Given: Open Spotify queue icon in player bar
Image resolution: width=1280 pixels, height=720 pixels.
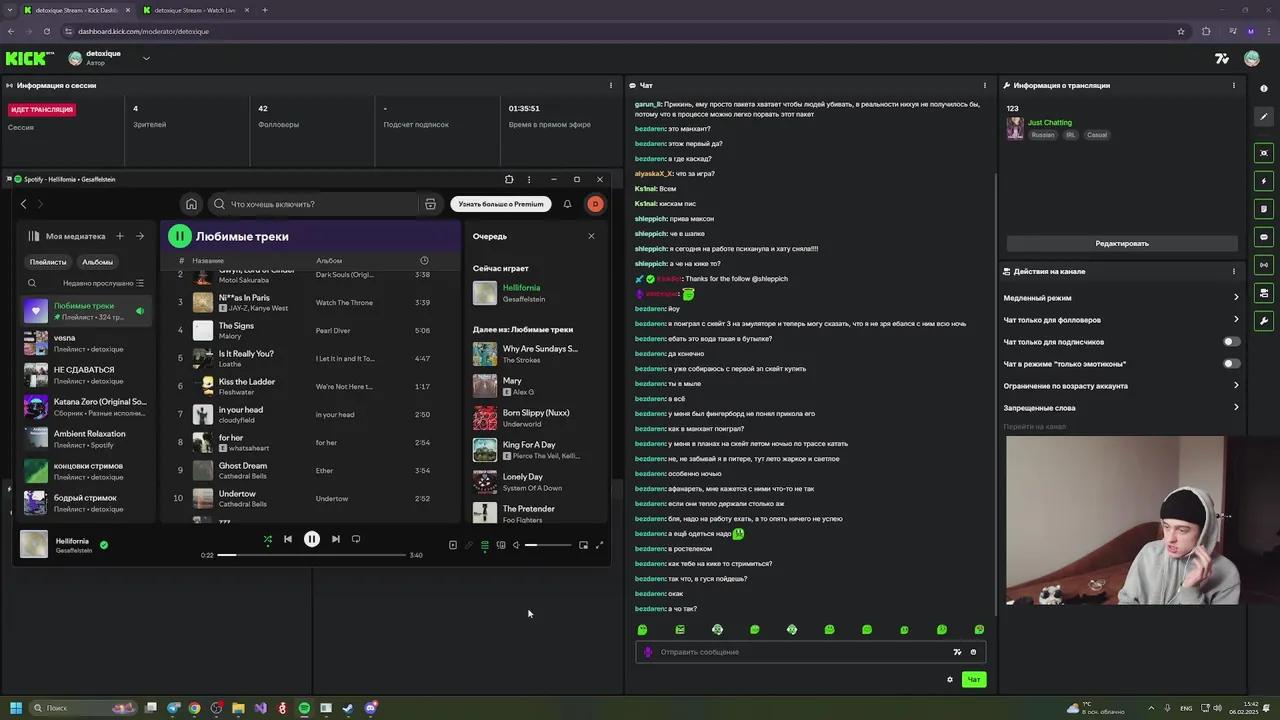Looking at the screenshot, I should pyautogui.click(x=485, y=545).
